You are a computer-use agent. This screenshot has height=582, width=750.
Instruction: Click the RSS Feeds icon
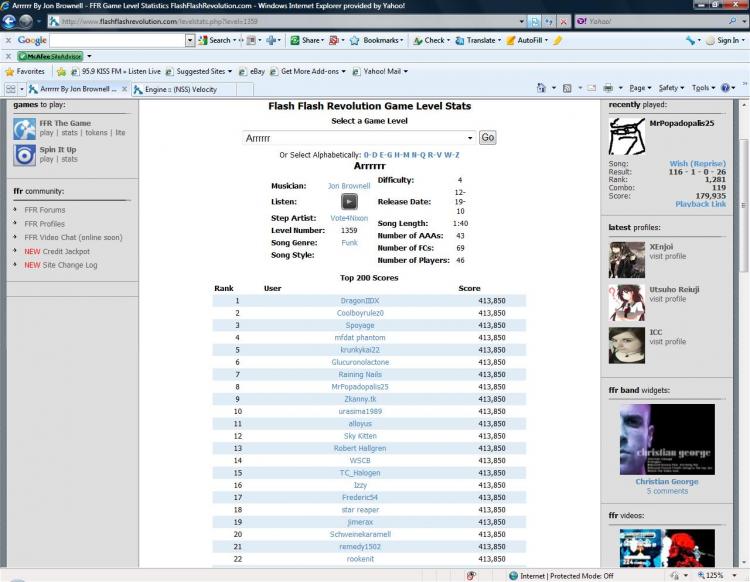click(567, 88)
